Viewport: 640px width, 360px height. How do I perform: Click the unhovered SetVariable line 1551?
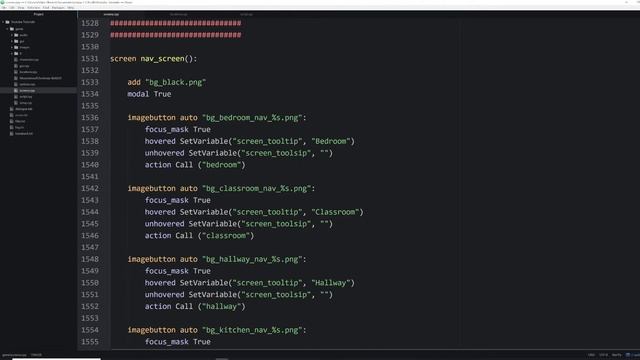pyautogui.click(x=239, y=295)
